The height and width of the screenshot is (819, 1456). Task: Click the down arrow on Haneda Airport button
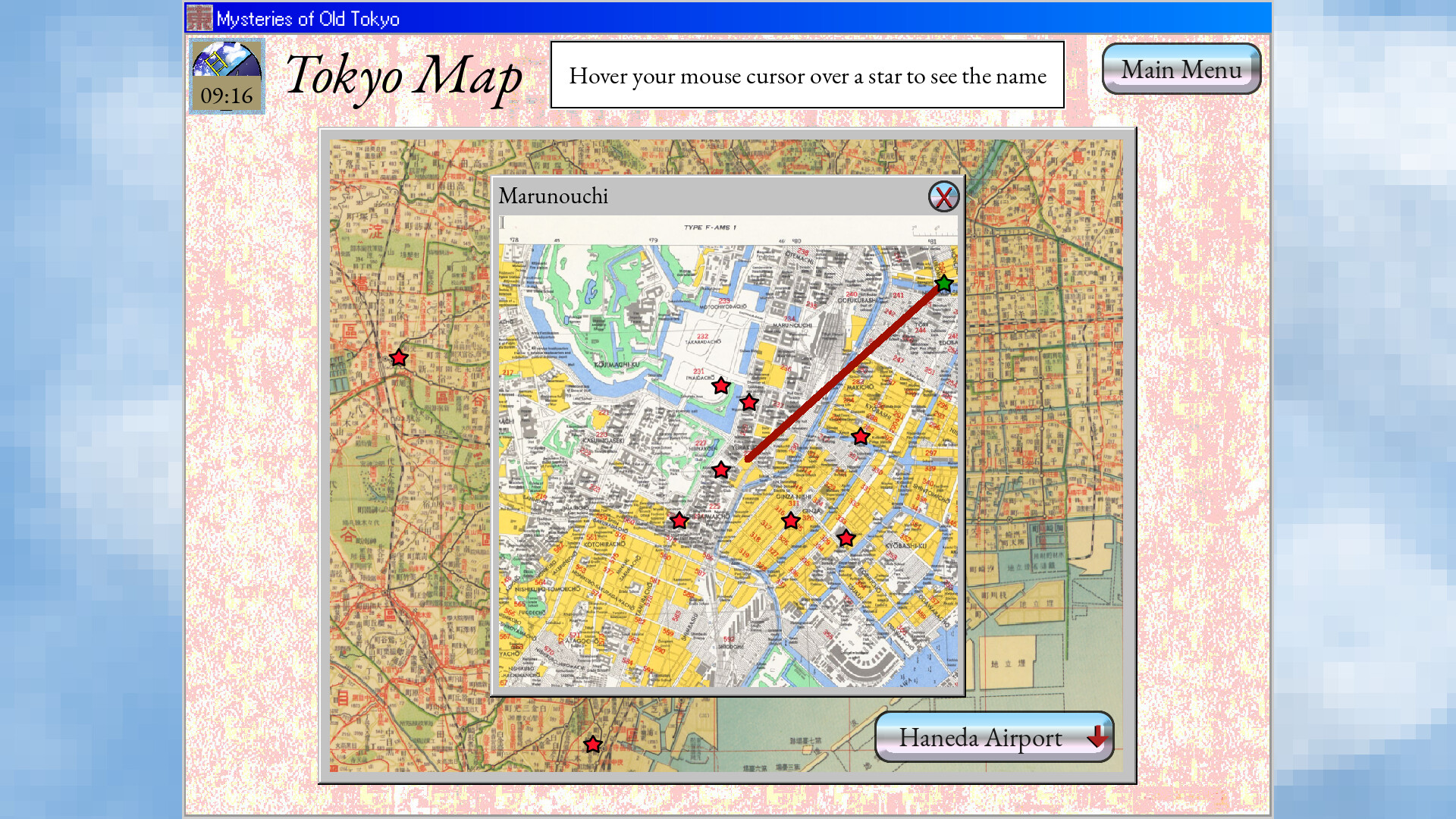(x=1095, y=737)
